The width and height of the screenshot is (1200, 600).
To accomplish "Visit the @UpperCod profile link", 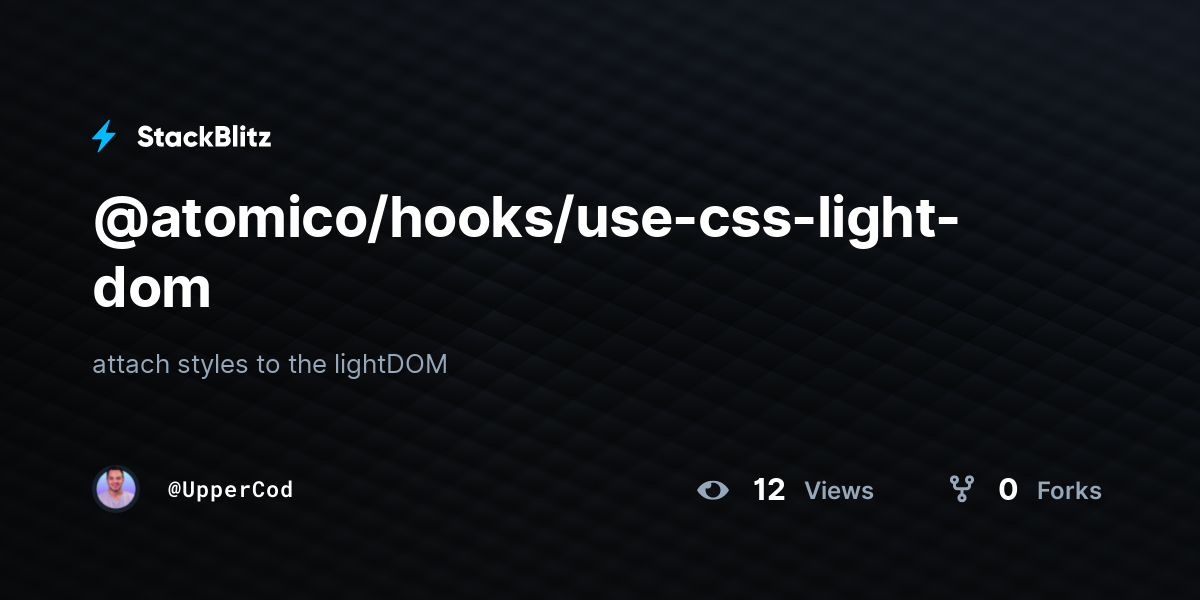I will 230,490.
